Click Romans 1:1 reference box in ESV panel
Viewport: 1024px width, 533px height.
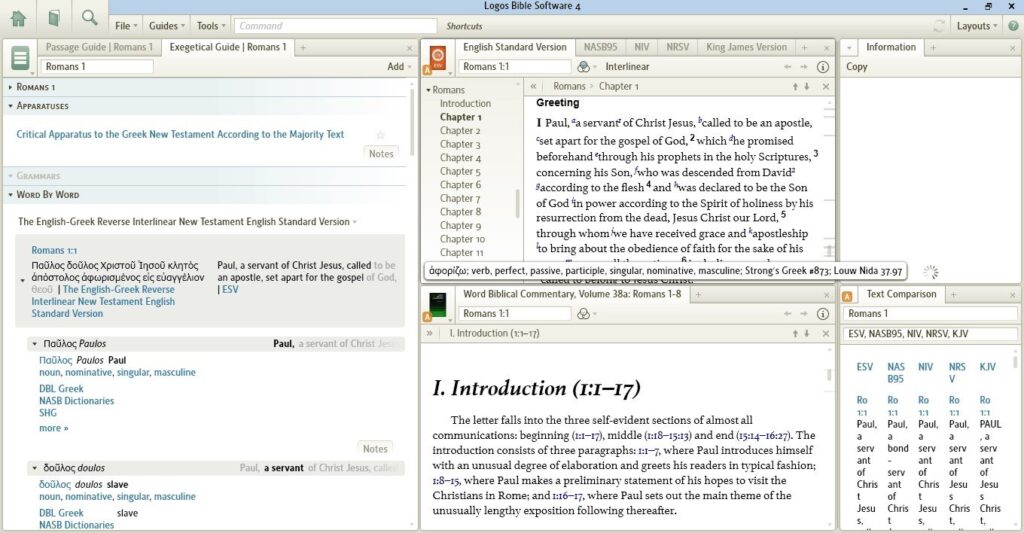515,67
